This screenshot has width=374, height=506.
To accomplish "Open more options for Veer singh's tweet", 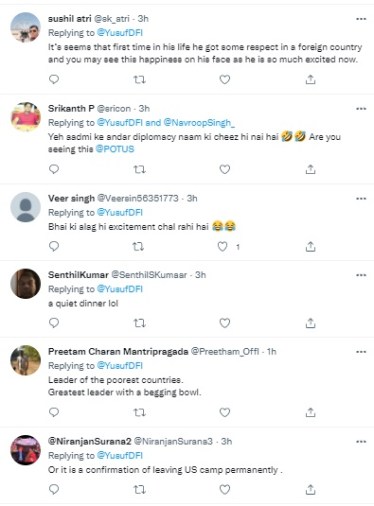I will click(x=361, y=199).
